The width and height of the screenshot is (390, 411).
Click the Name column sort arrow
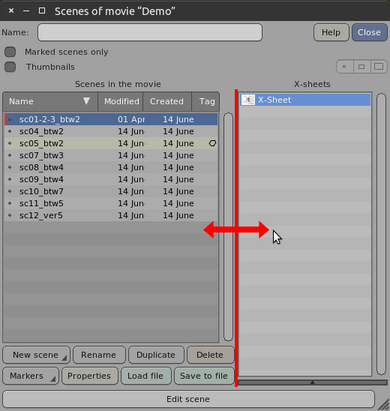pos(86,101)
